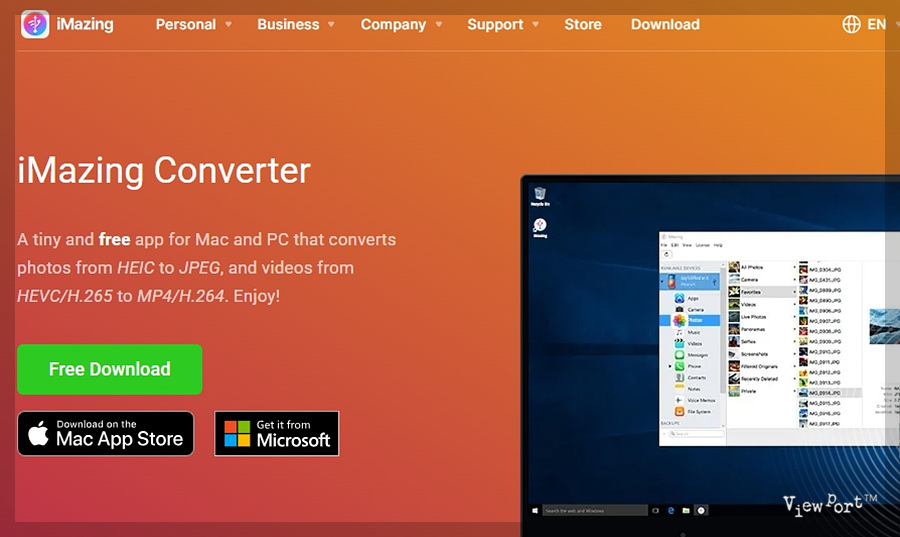This screenshot has width=900, height=537.
Task: Open the File menu in iMazing preview window
Action: [664, 245]
